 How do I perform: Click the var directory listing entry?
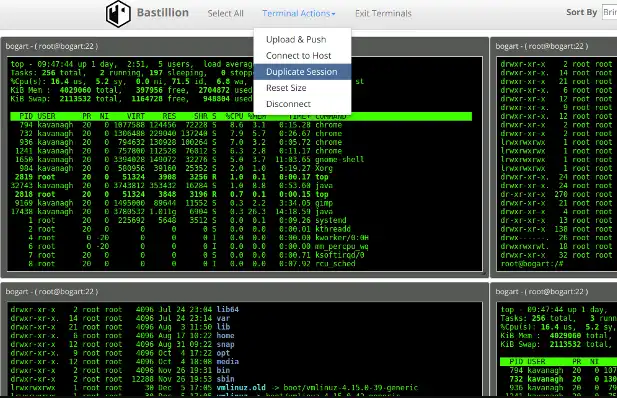pyautogui.click(x=120, y=318)
